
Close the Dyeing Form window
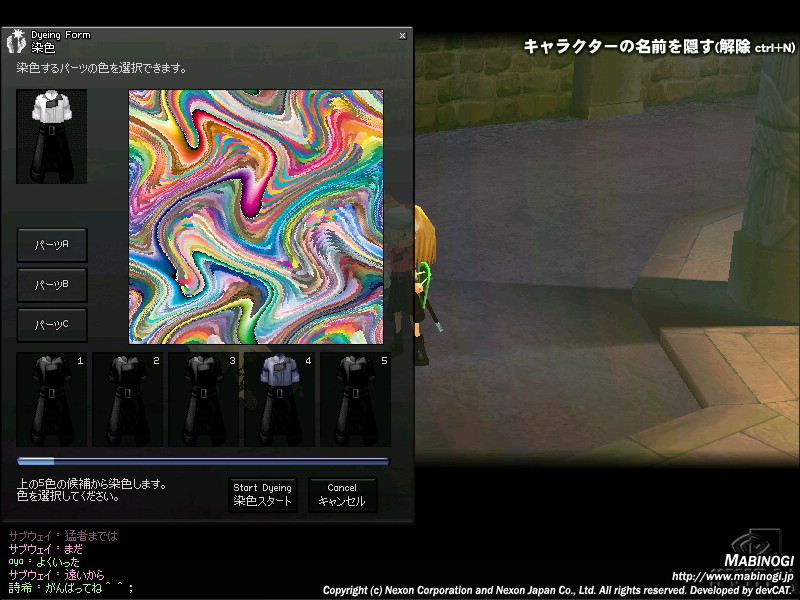[x=402, y=35]
